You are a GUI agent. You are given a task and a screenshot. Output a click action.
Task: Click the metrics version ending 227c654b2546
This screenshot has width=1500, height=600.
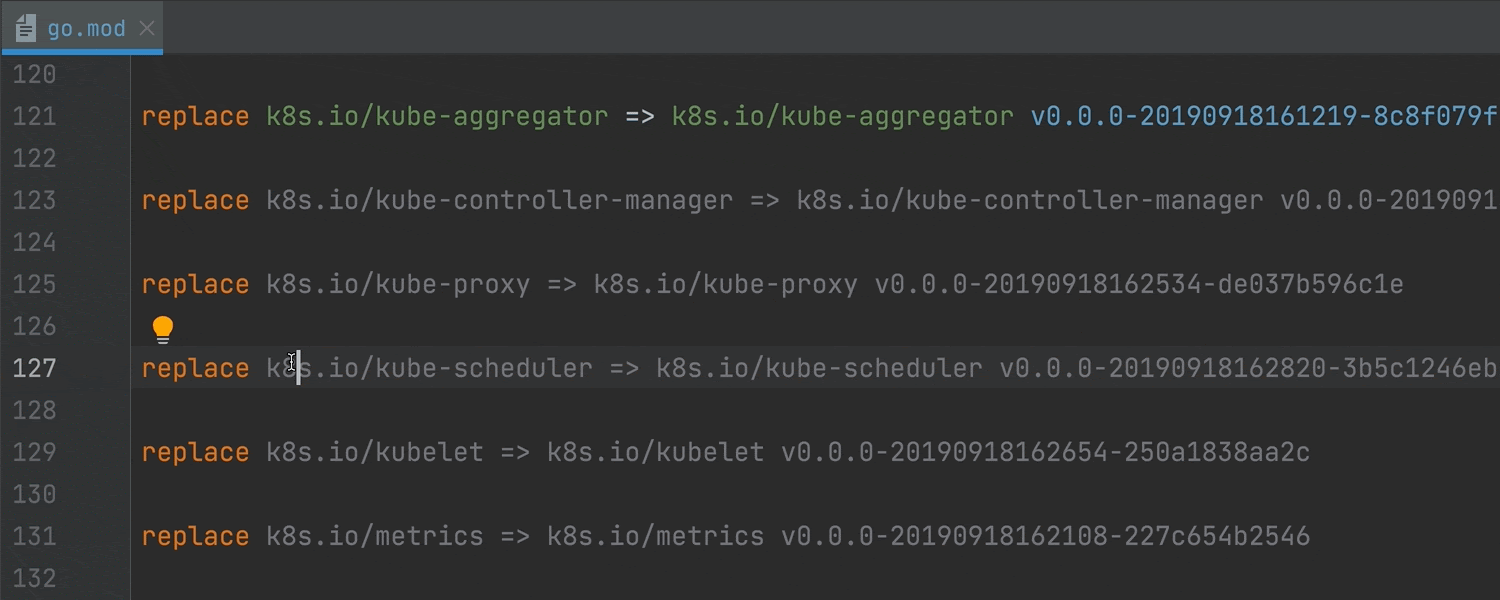pos(1045,536)
